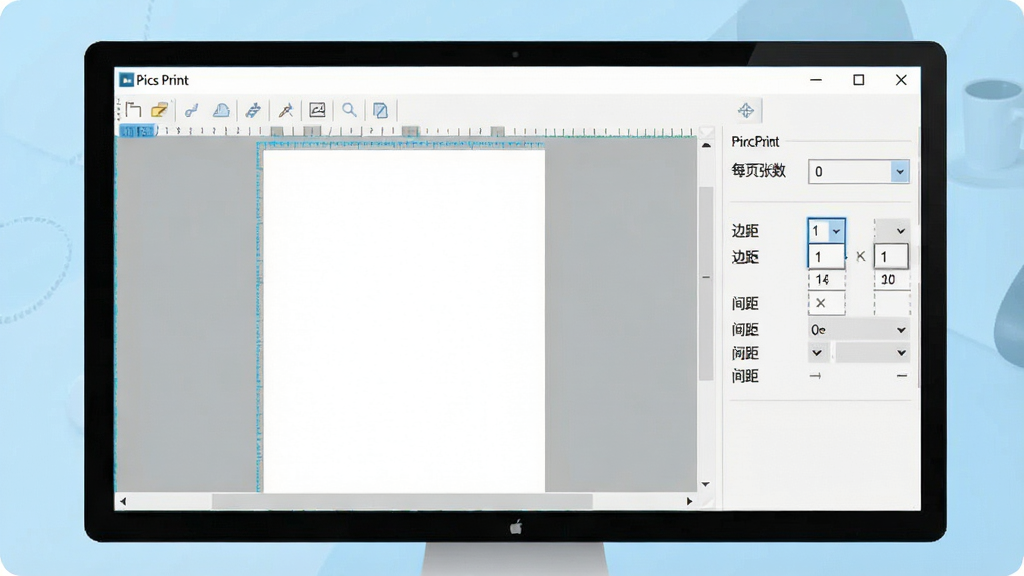Click the blue dome-shaped toolbar icon
1024x576 pixels.
pyautogui.click(x=221, y=110)
